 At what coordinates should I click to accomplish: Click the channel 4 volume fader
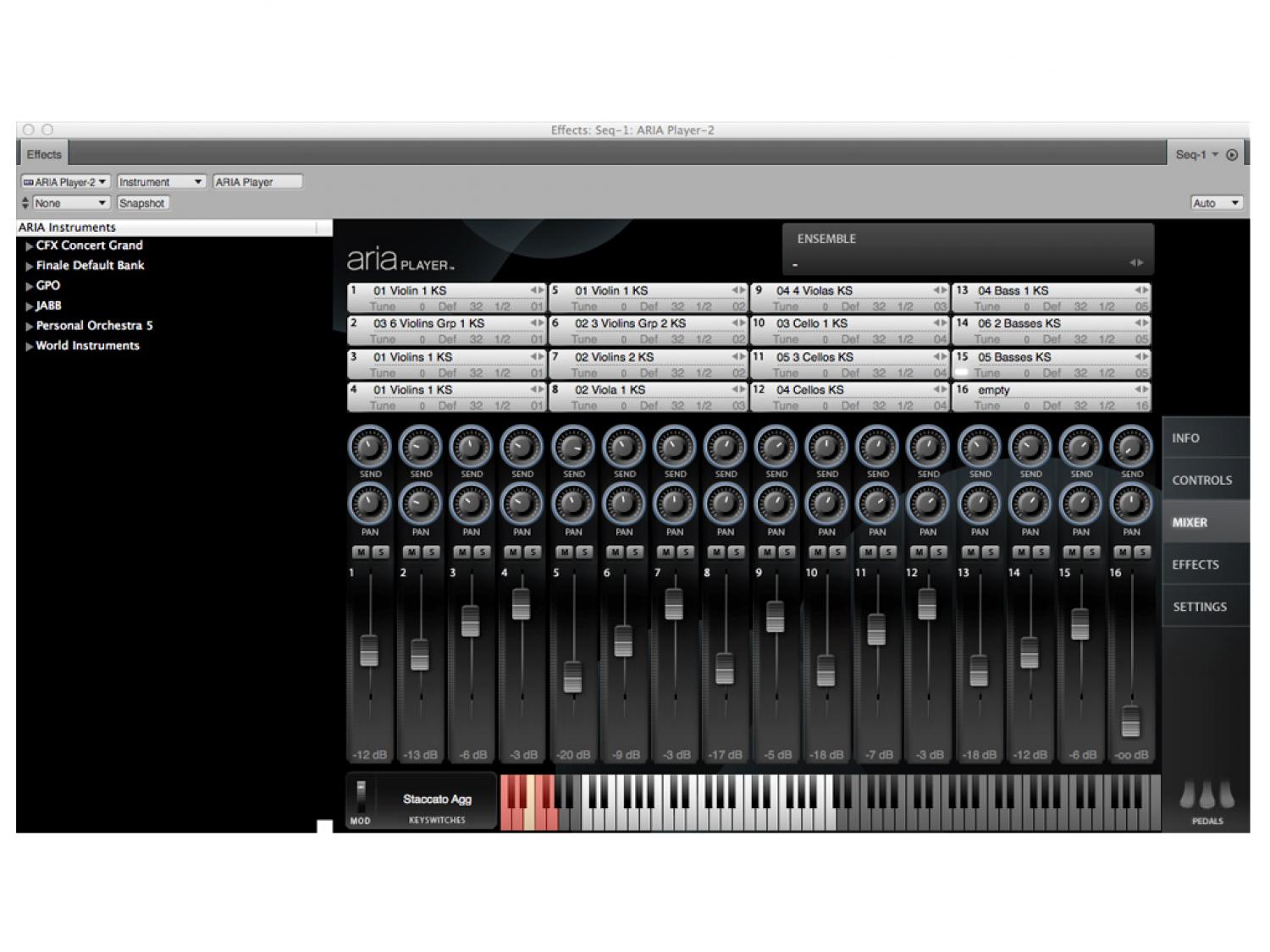522,603
